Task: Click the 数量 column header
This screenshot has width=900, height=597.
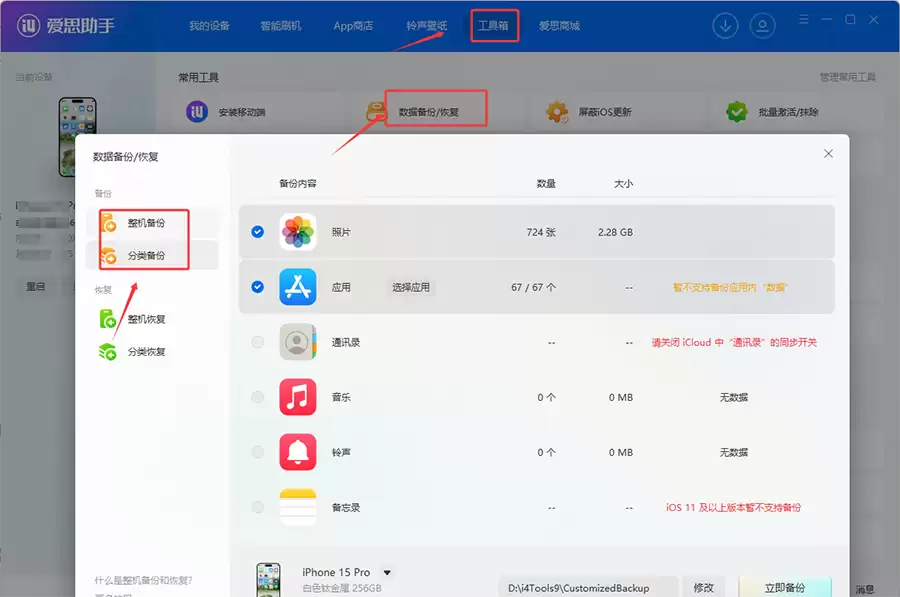Action: click(x=546, y=184)
